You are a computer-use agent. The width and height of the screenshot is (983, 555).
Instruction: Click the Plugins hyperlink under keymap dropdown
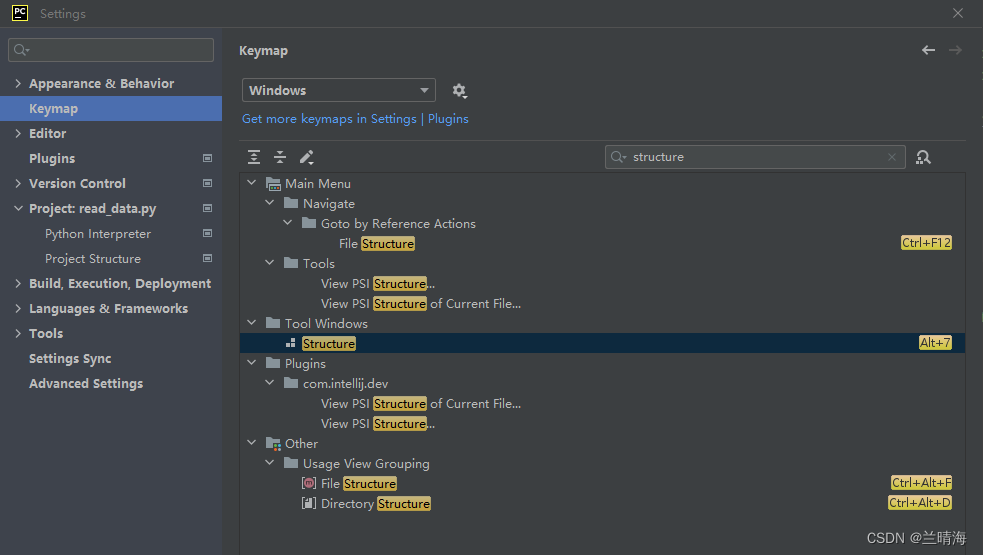(448, 119)
